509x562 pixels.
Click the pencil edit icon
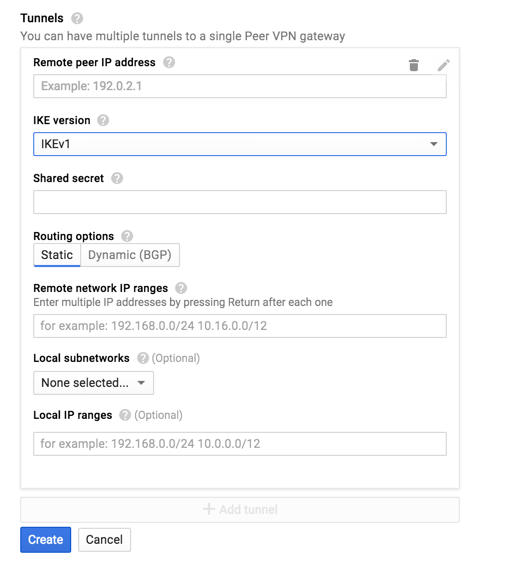point(443,65)
